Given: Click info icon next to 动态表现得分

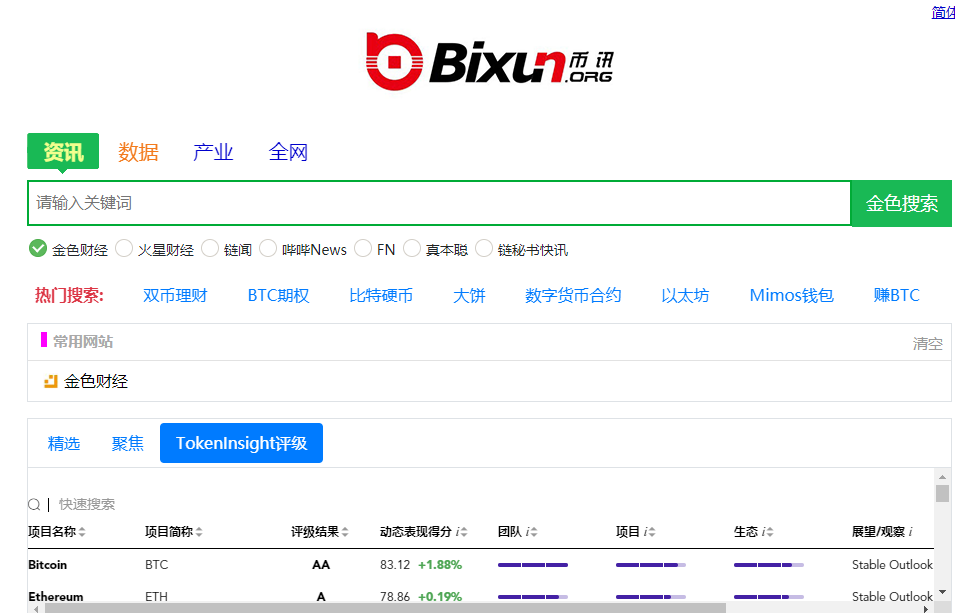Looking at the screenshot, I should click(457, 532).
